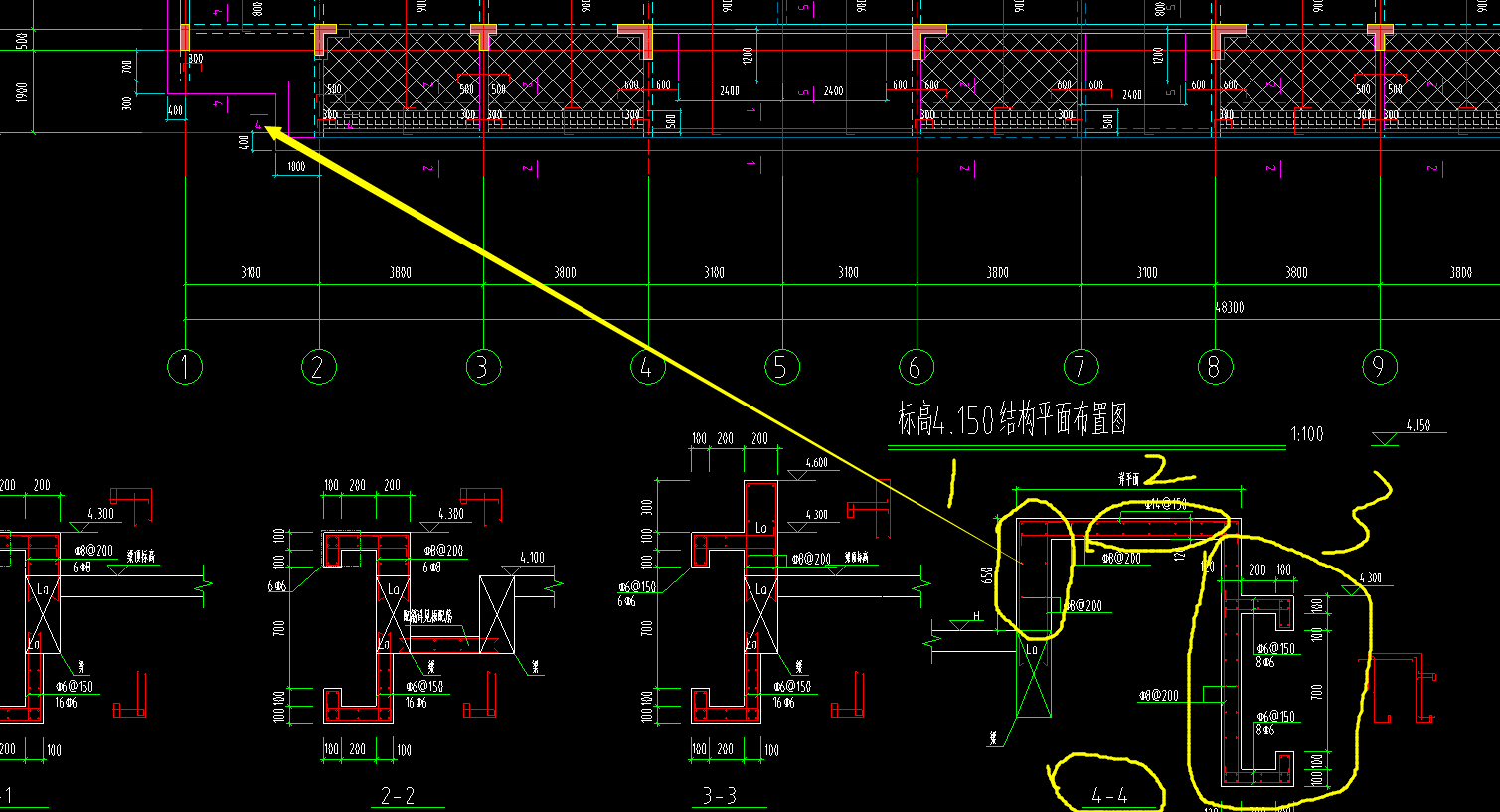Screen dimensions: 1500x812
Task: Select the 1:100 scale text
Action: pos(1307,434)
